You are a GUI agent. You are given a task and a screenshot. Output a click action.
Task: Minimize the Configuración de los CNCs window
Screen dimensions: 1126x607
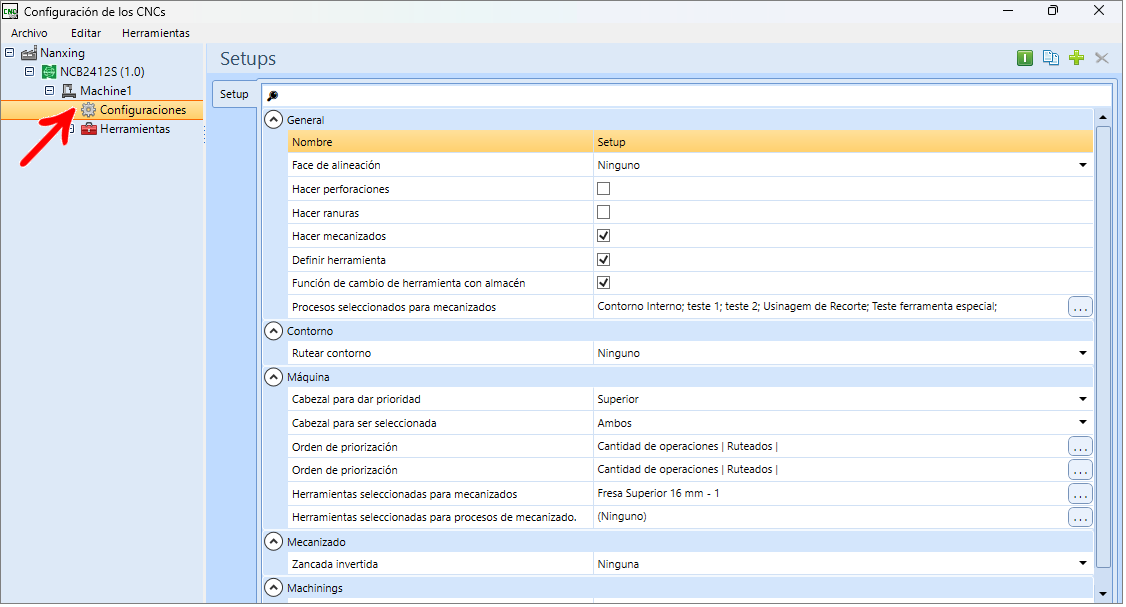point(1008,11)
